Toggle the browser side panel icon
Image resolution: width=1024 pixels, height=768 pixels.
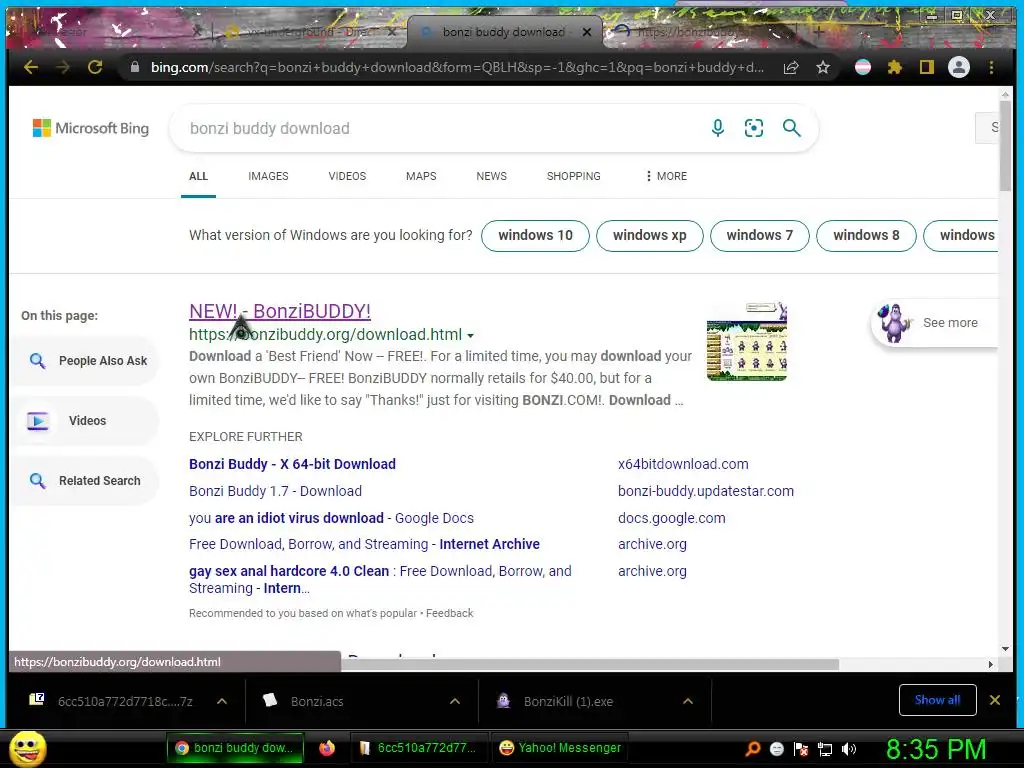[927, 67]
